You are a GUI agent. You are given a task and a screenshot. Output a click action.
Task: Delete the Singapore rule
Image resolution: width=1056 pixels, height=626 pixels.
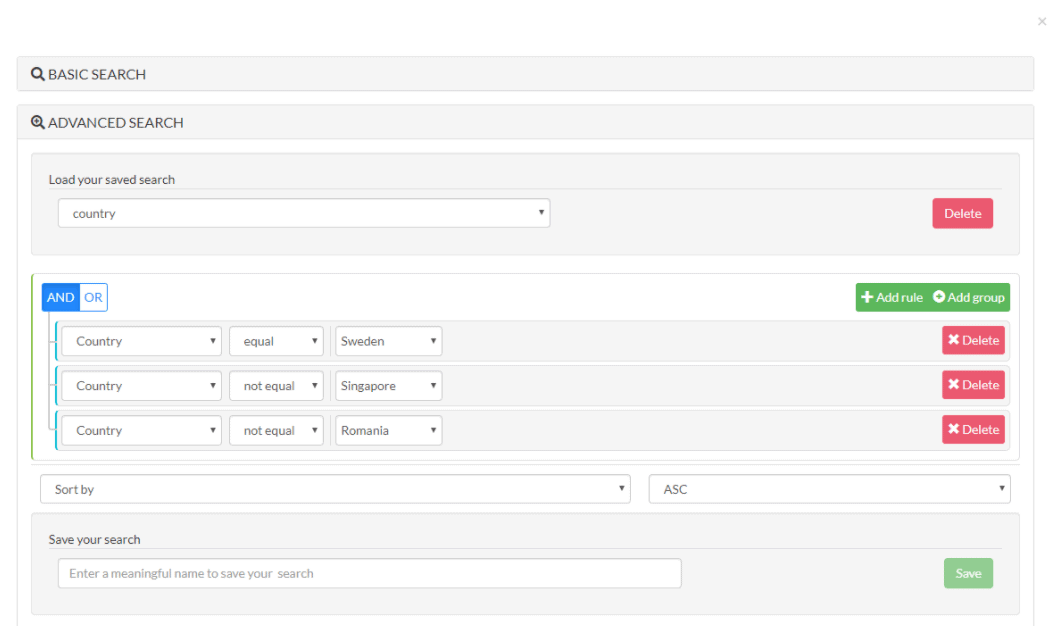click(973, 385)
